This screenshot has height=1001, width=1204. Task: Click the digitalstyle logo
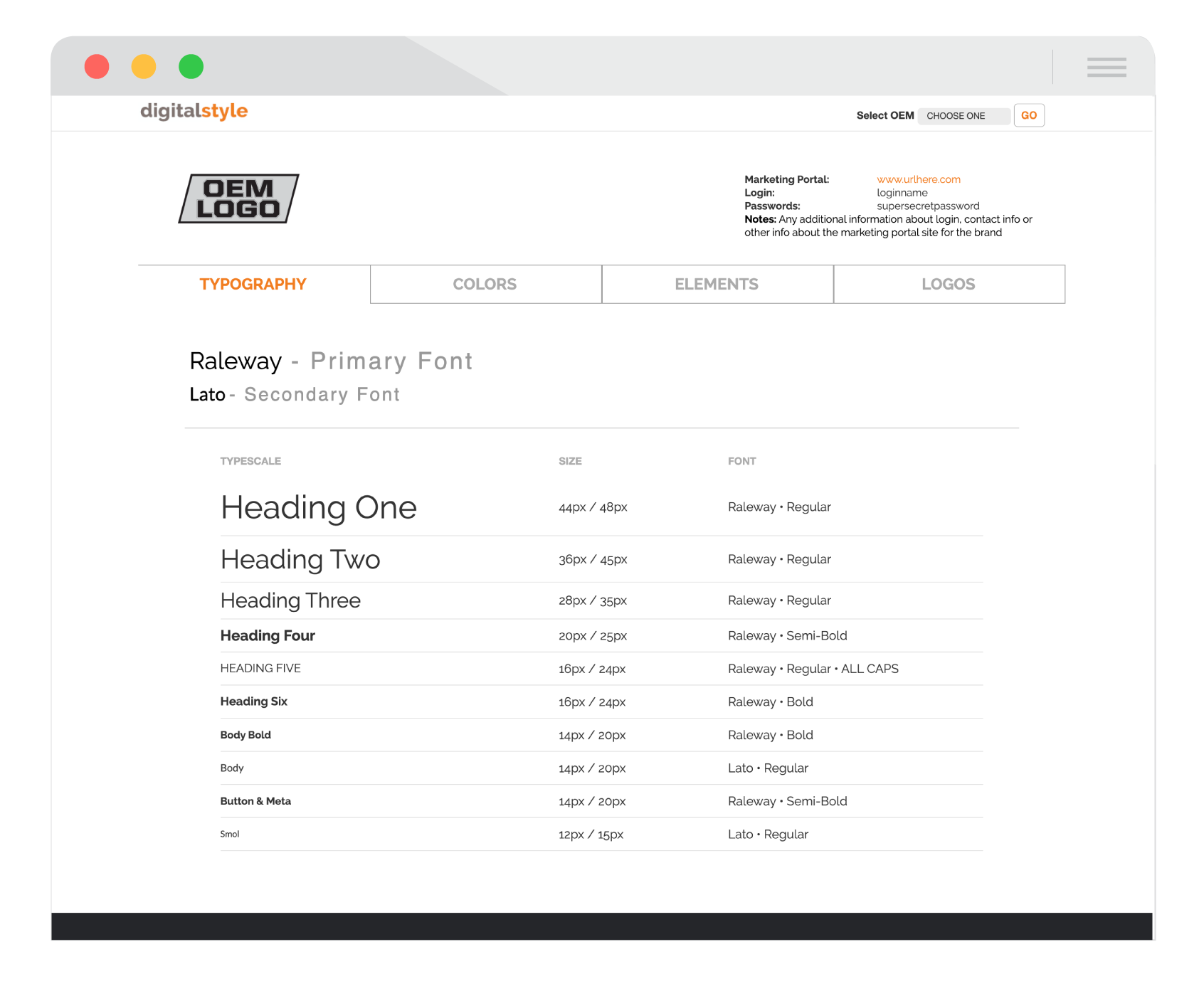click(194, 112)
